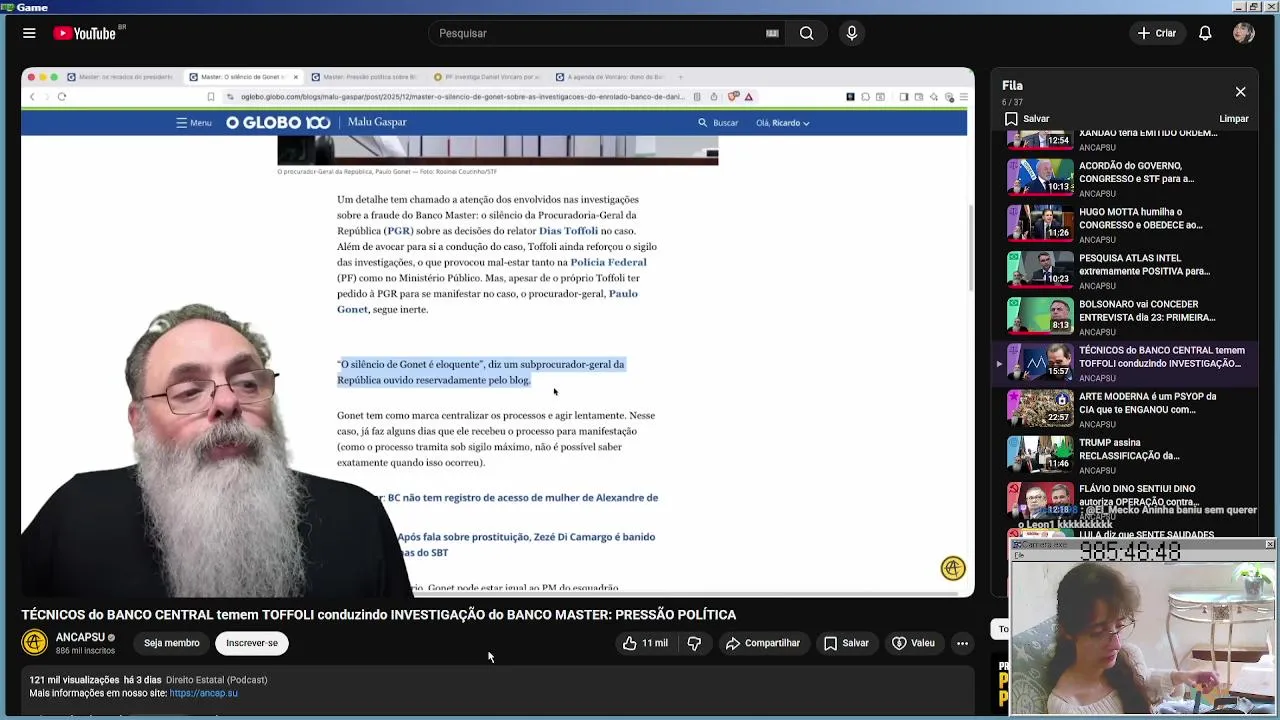Open the Compartilhar share dialog
Viewport: 1280px width, 720px height.
coord(763,643)
